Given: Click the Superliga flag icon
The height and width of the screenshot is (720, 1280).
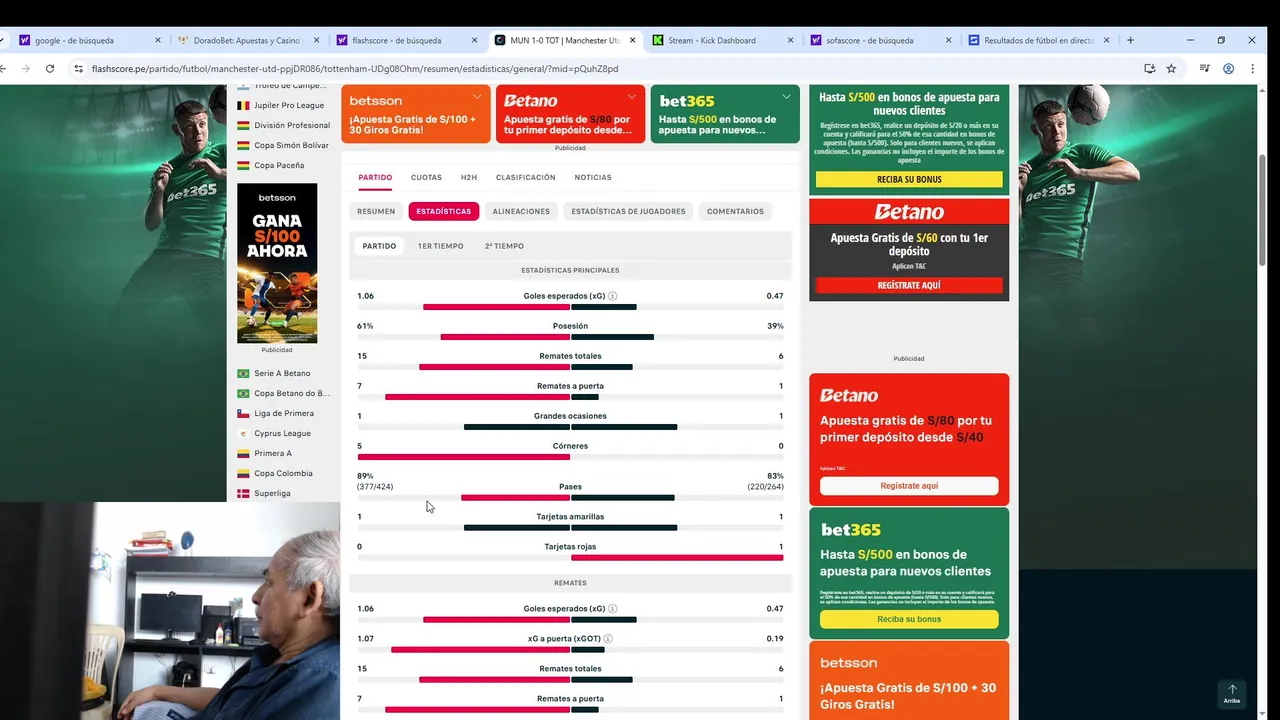Looking at the screenshot, I should [243, 493].
